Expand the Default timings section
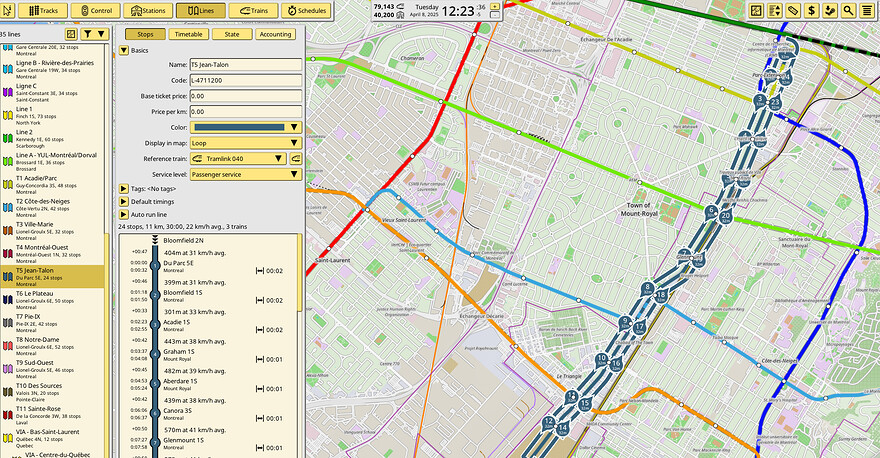 (x=123, y=201)
